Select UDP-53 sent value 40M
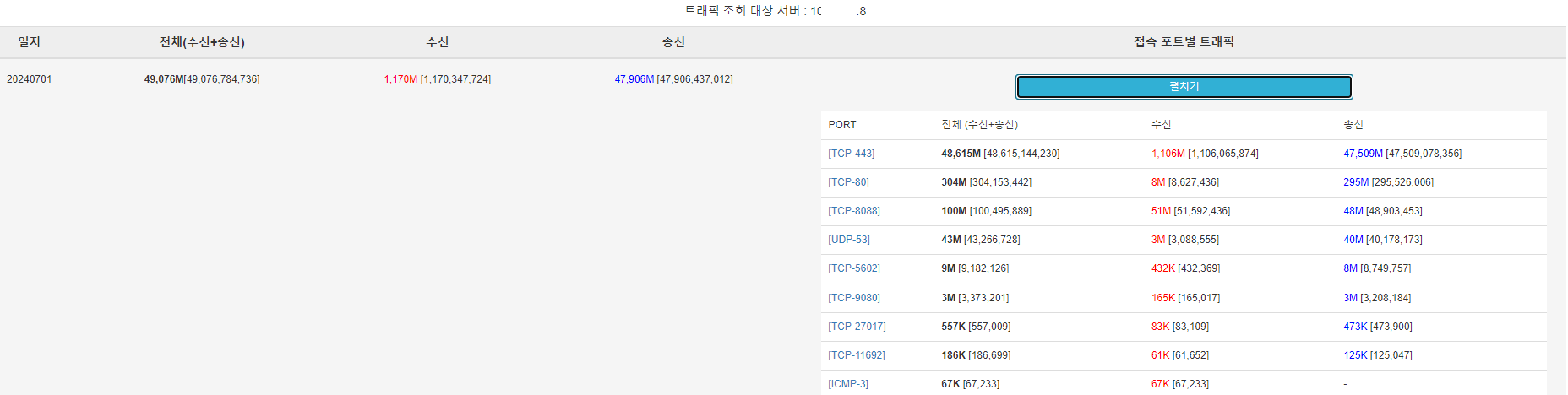Screen dimensions: 1568x395 coord(1353,240)
